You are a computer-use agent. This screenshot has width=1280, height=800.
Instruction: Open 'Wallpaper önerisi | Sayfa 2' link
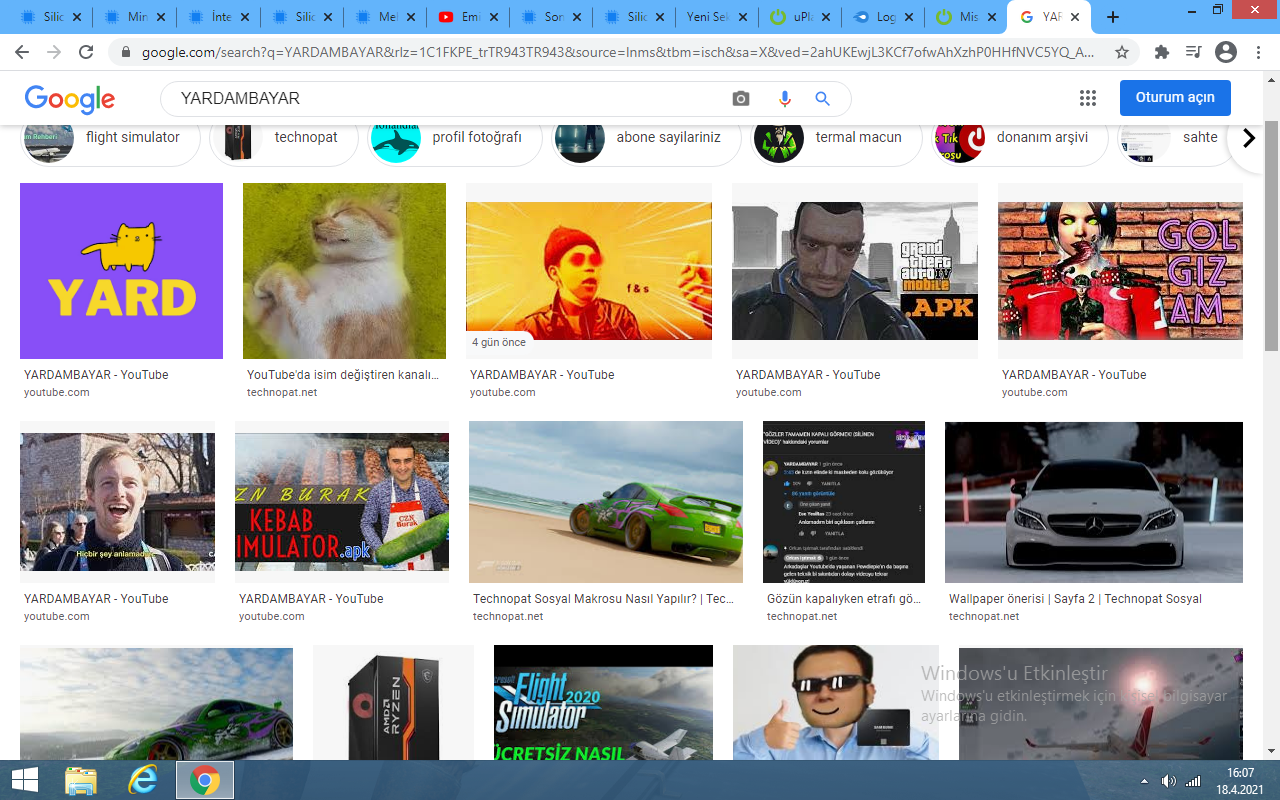point(1075,599)
